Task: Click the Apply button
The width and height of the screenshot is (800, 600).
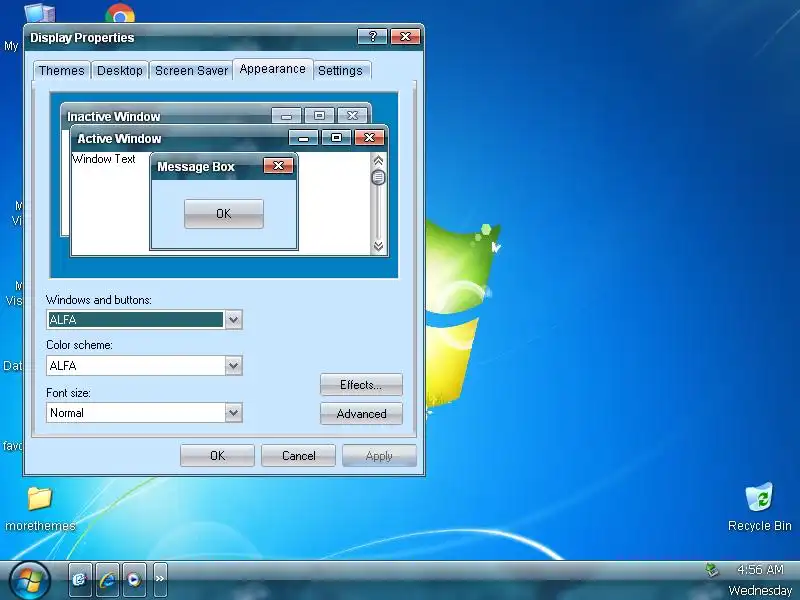Action: pos(379,456)
